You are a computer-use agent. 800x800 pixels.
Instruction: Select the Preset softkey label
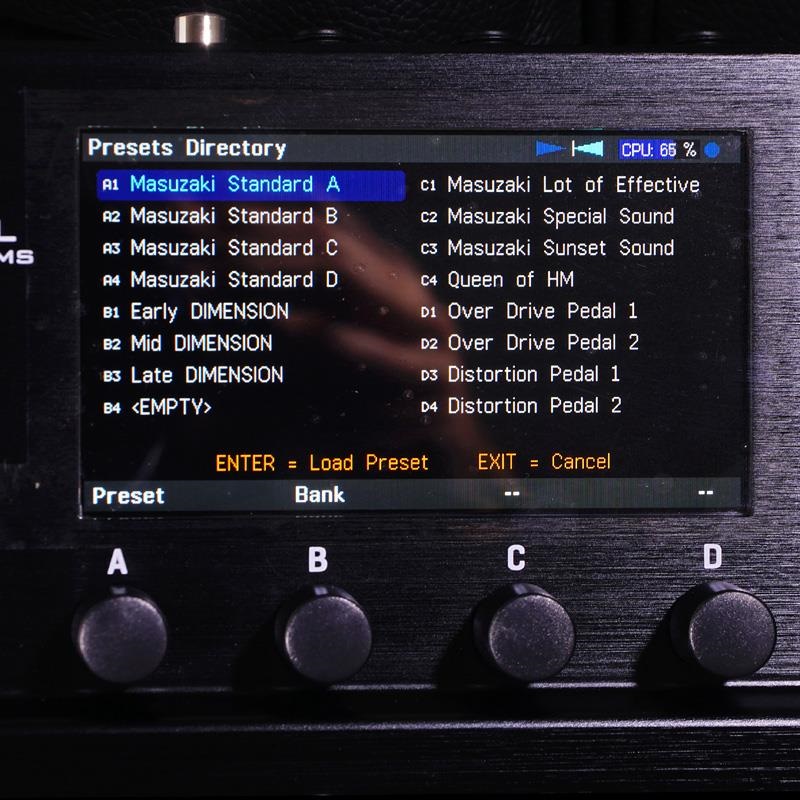[128, 495]
